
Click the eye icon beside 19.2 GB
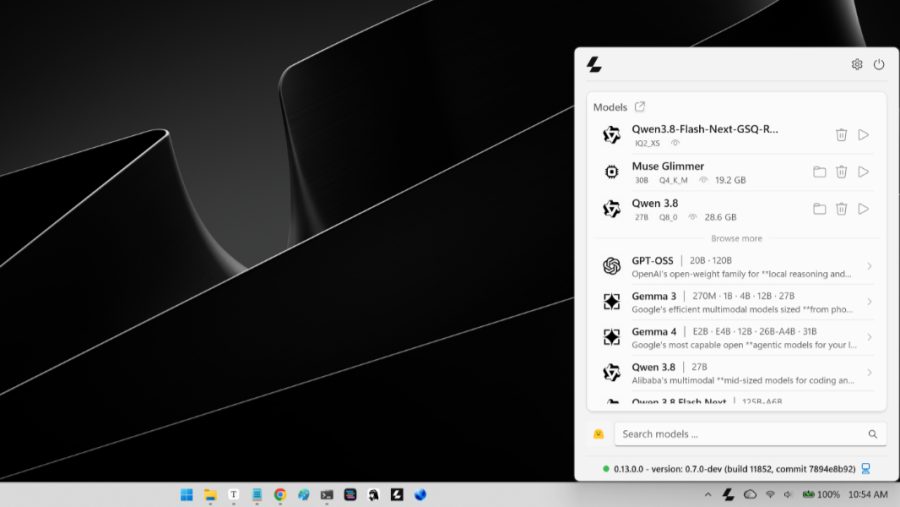(703, 180)
